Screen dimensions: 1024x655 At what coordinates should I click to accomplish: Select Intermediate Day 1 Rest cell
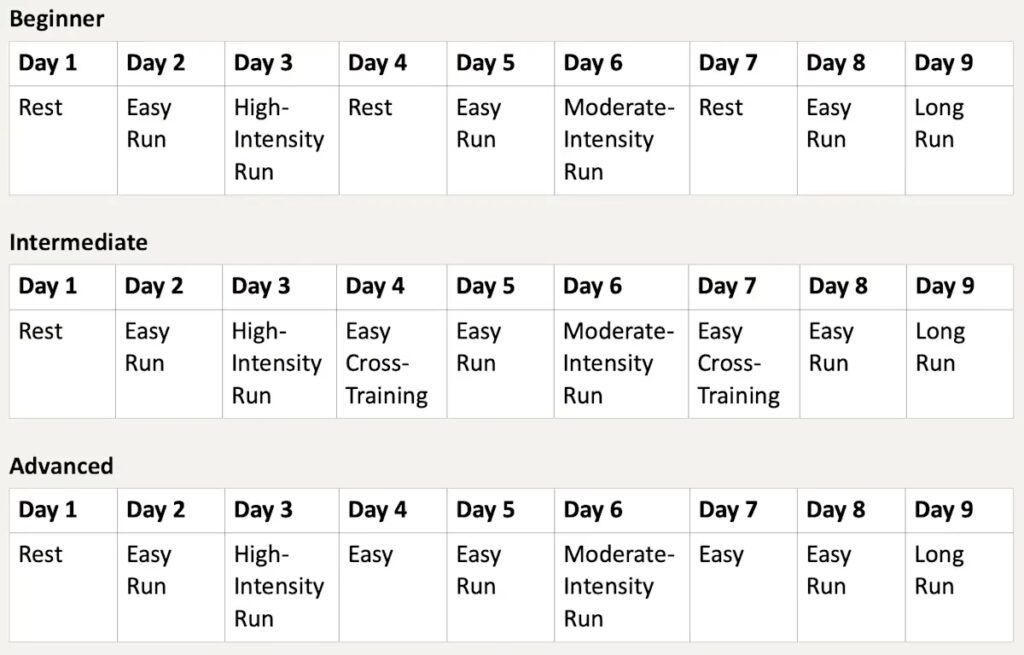(x=62, y=363)
